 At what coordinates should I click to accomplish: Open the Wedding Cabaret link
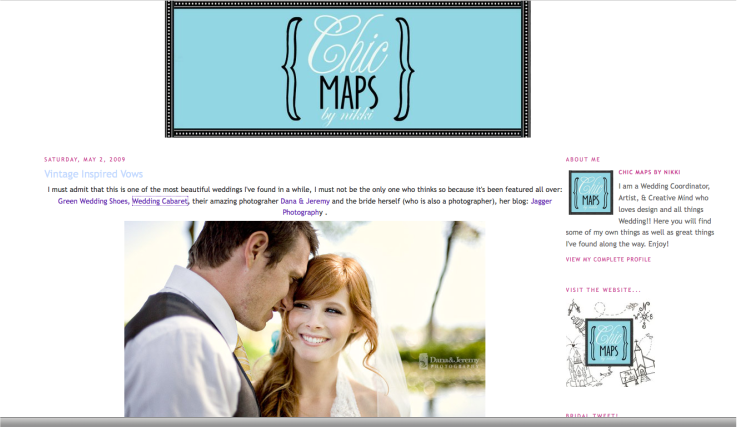(x=160, y=201)
